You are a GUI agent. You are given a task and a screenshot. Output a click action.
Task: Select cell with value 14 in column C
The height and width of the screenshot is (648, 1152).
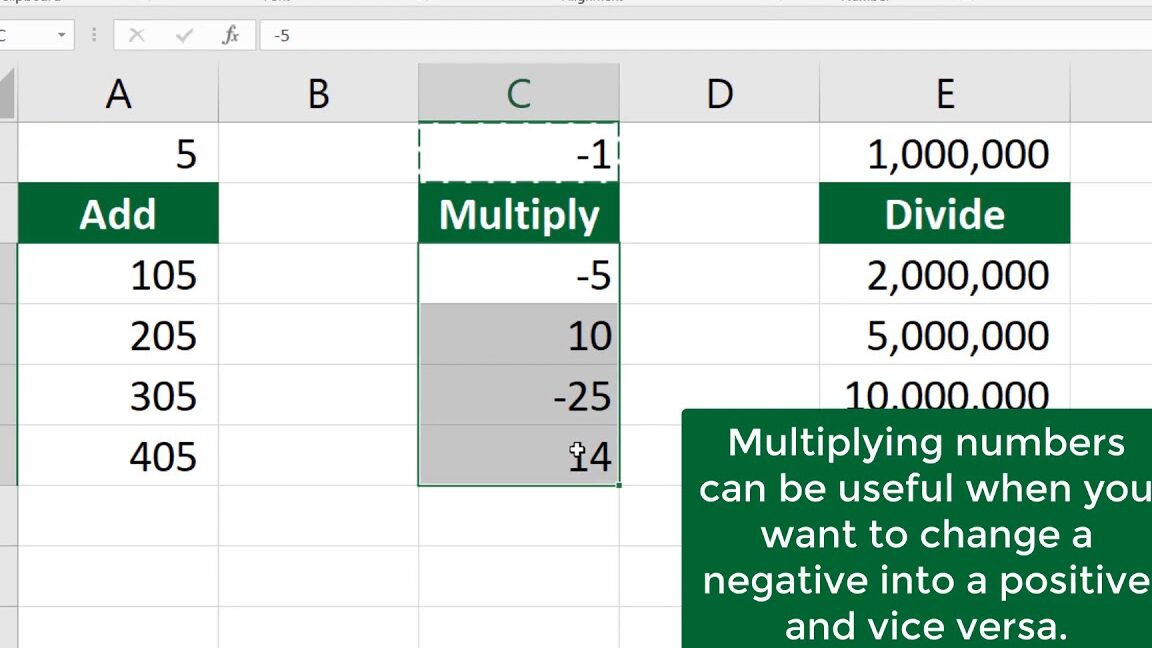519,456
